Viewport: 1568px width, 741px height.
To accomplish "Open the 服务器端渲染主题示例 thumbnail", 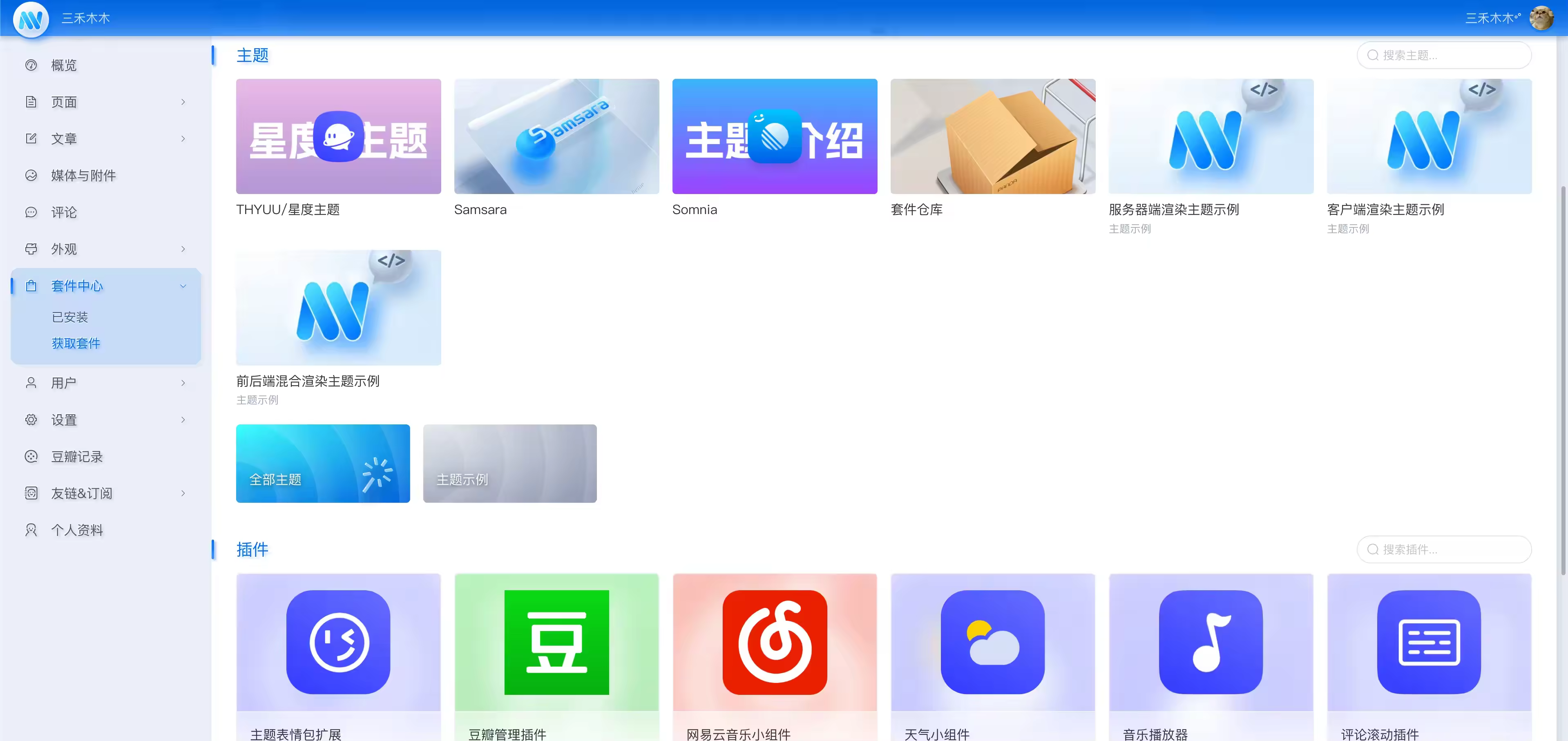I will pyautogui.click(x=1211, y=136).
